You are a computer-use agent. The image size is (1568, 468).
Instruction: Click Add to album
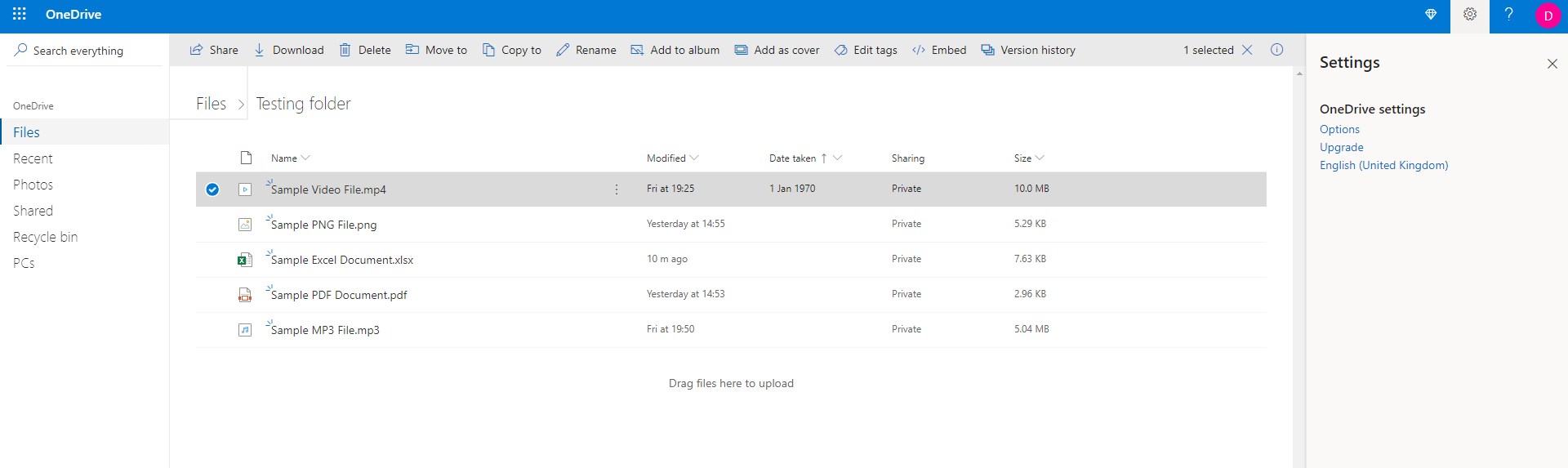pyautogui.click(x=675, y=50)
